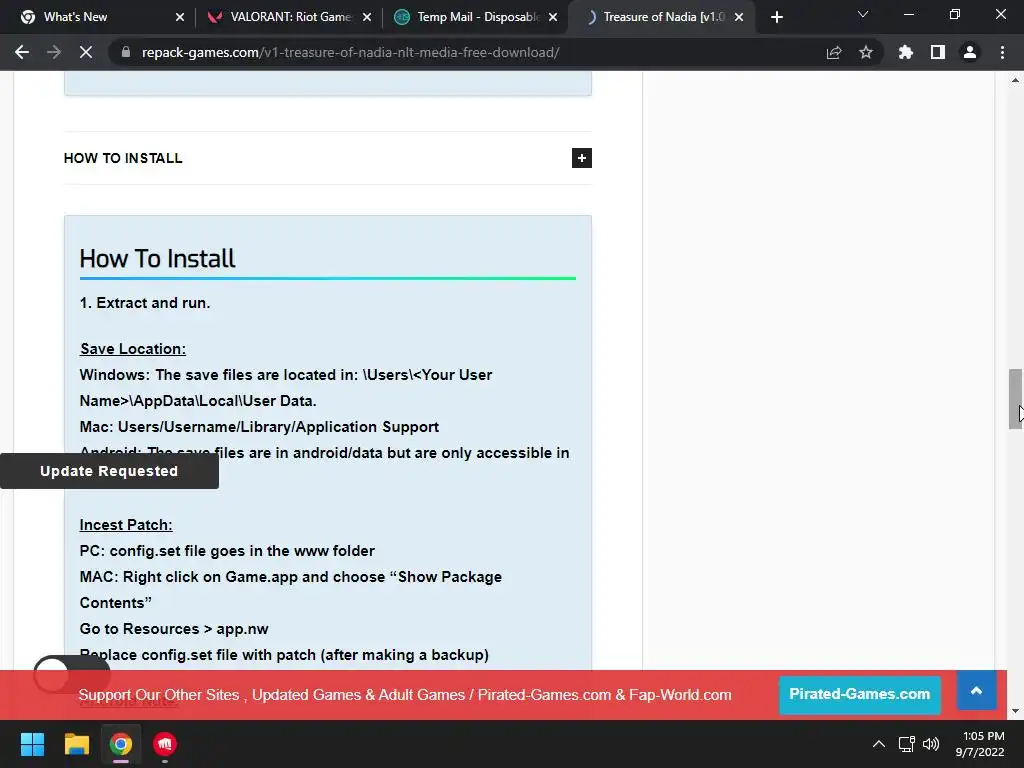
Task: Click the scroll-to-top arrow button
Action: 976,690
